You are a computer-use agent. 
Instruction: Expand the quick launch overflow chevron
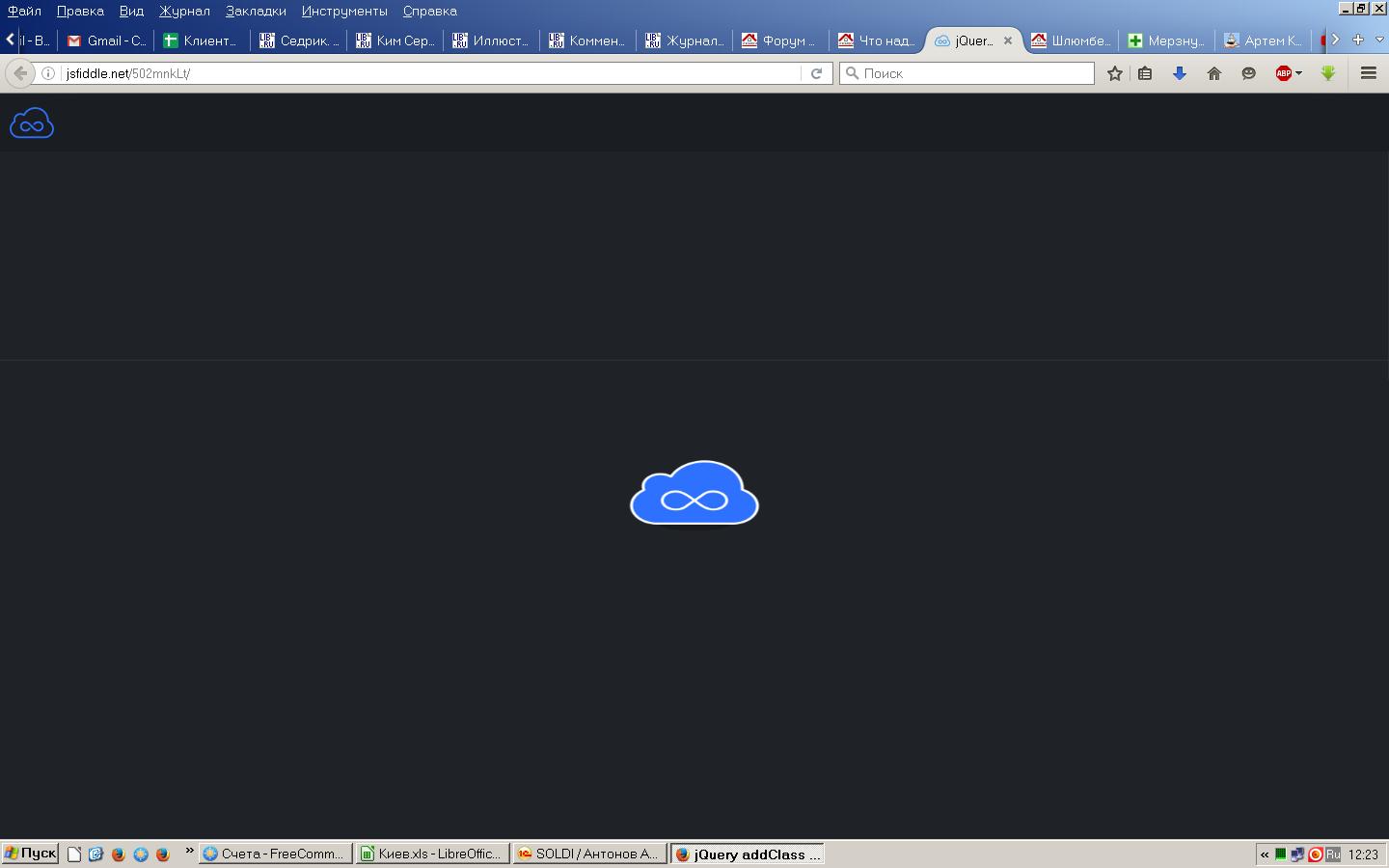tap(189, 851)
